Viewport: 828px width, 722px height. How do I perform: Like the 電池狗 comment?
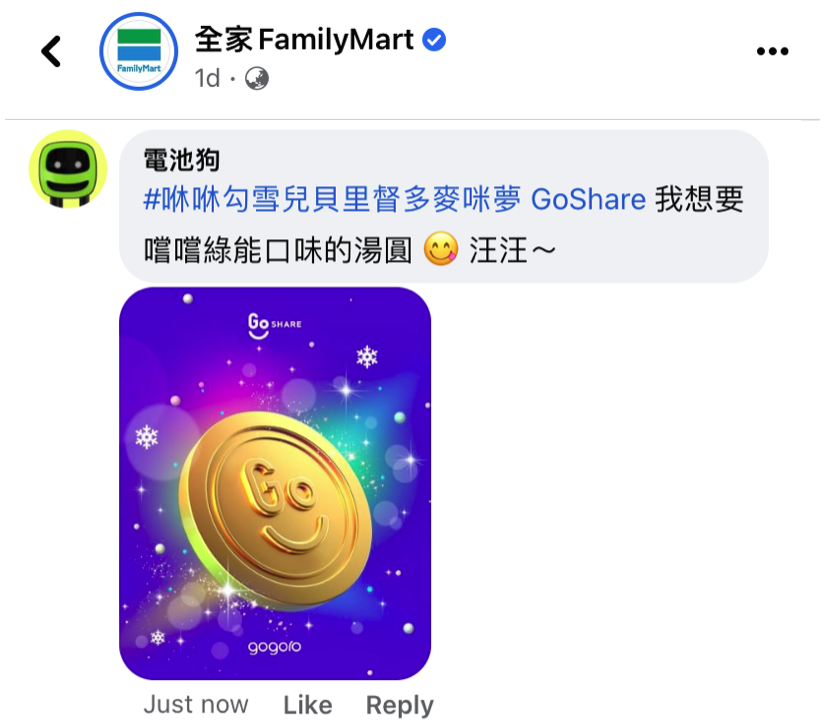pyautogui.click(x=308, y=705)
